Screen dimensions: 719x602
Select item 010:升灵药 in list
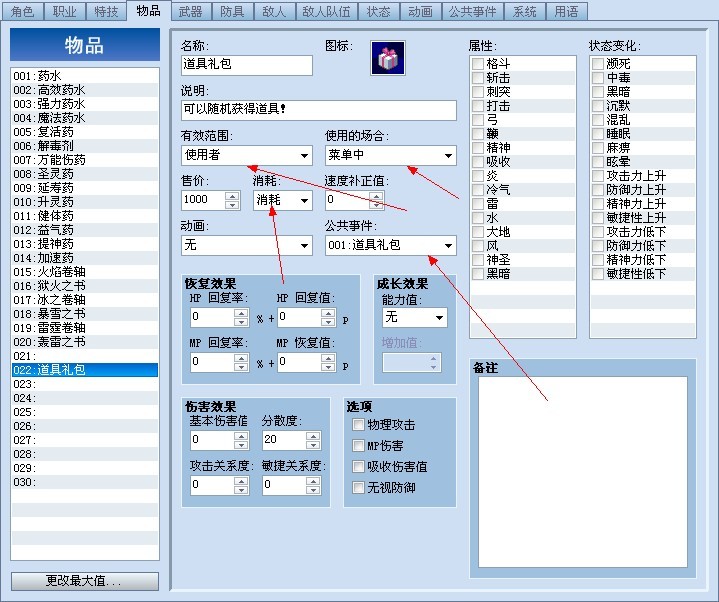pos(85,202)
